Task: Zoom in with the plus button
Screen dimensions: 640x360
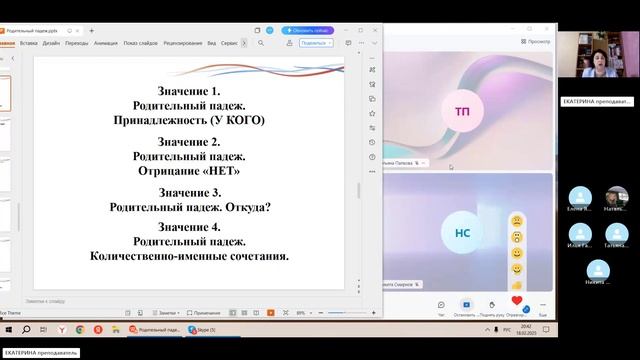Action: 373,313
